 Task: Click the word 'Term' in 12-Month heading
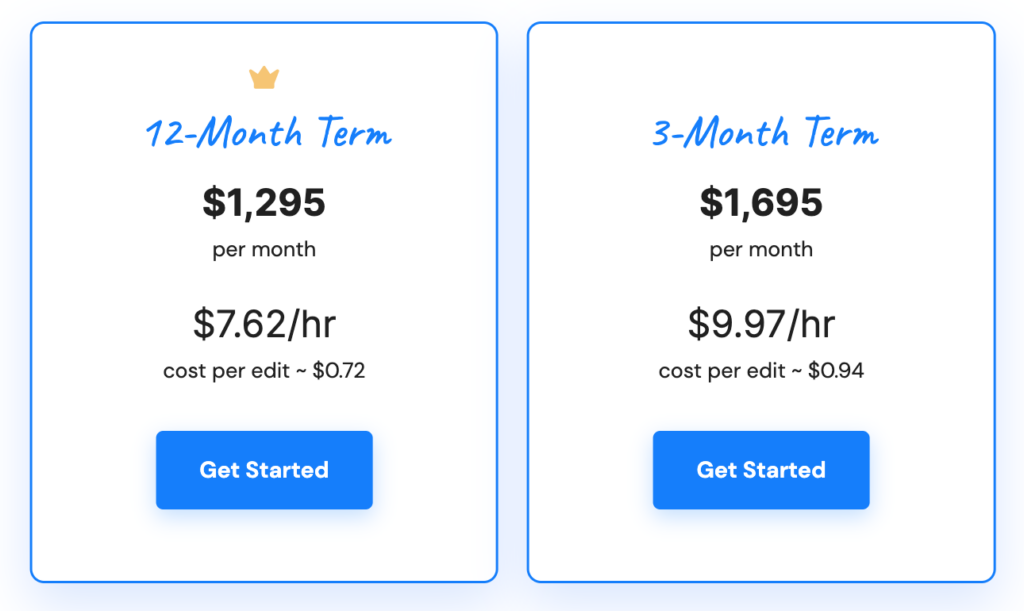[x=355, y=133]
